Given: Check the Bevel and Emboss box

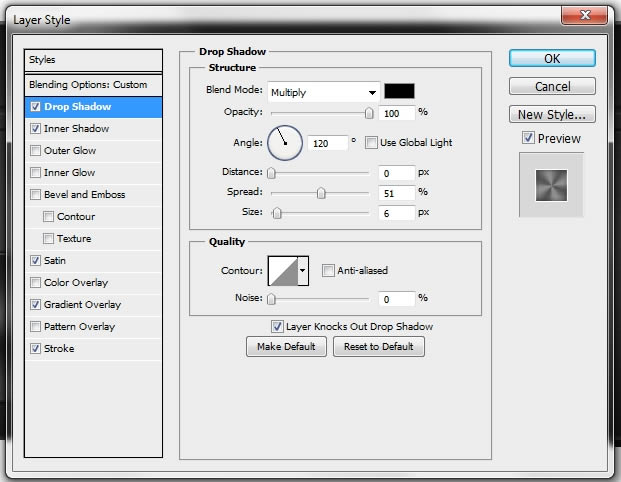Looking at the screenshot, I should tap(36, 194).
